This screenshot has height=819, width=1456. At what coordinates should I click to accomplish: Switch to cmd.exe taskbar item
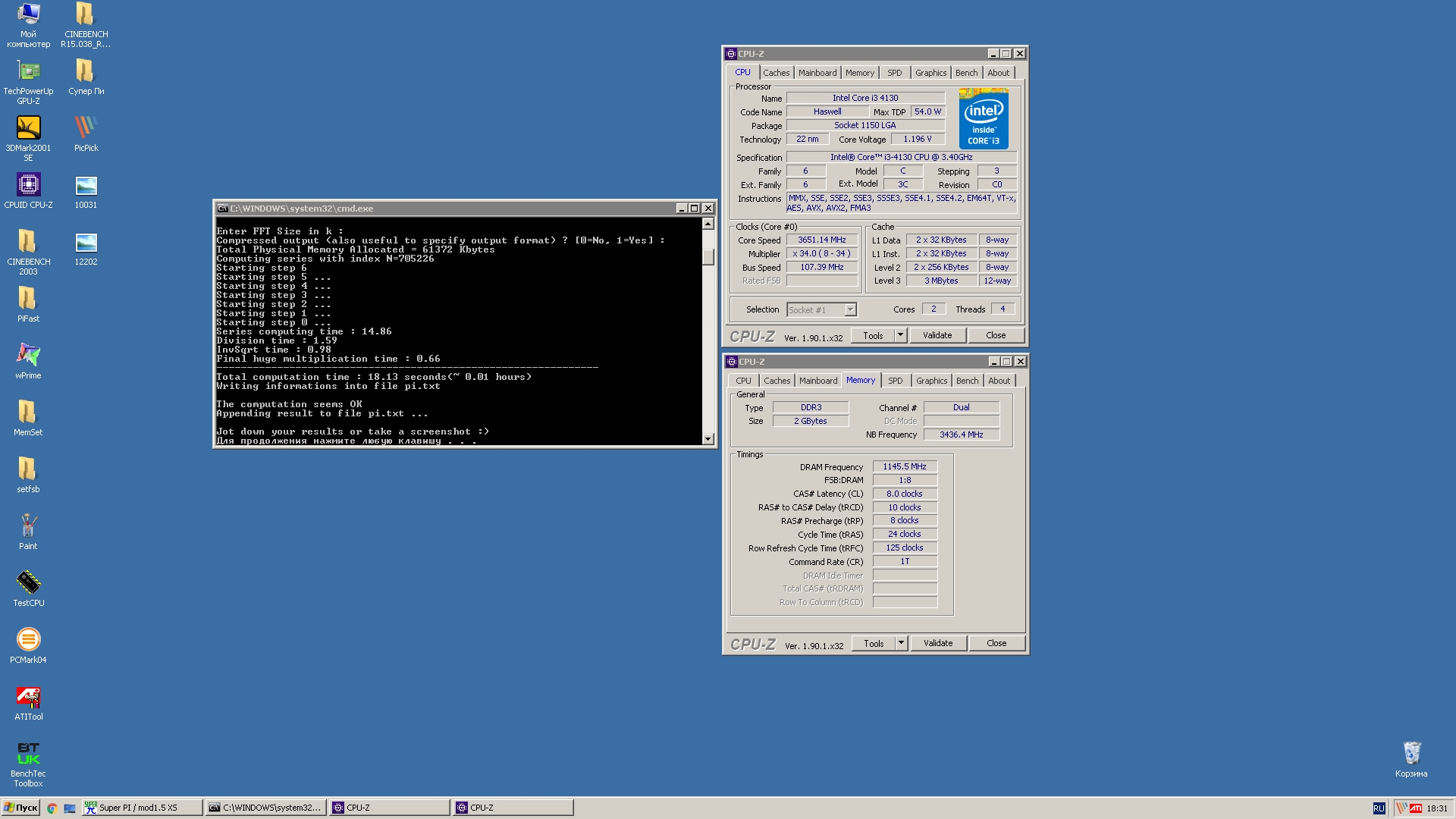tap(265, 808)
